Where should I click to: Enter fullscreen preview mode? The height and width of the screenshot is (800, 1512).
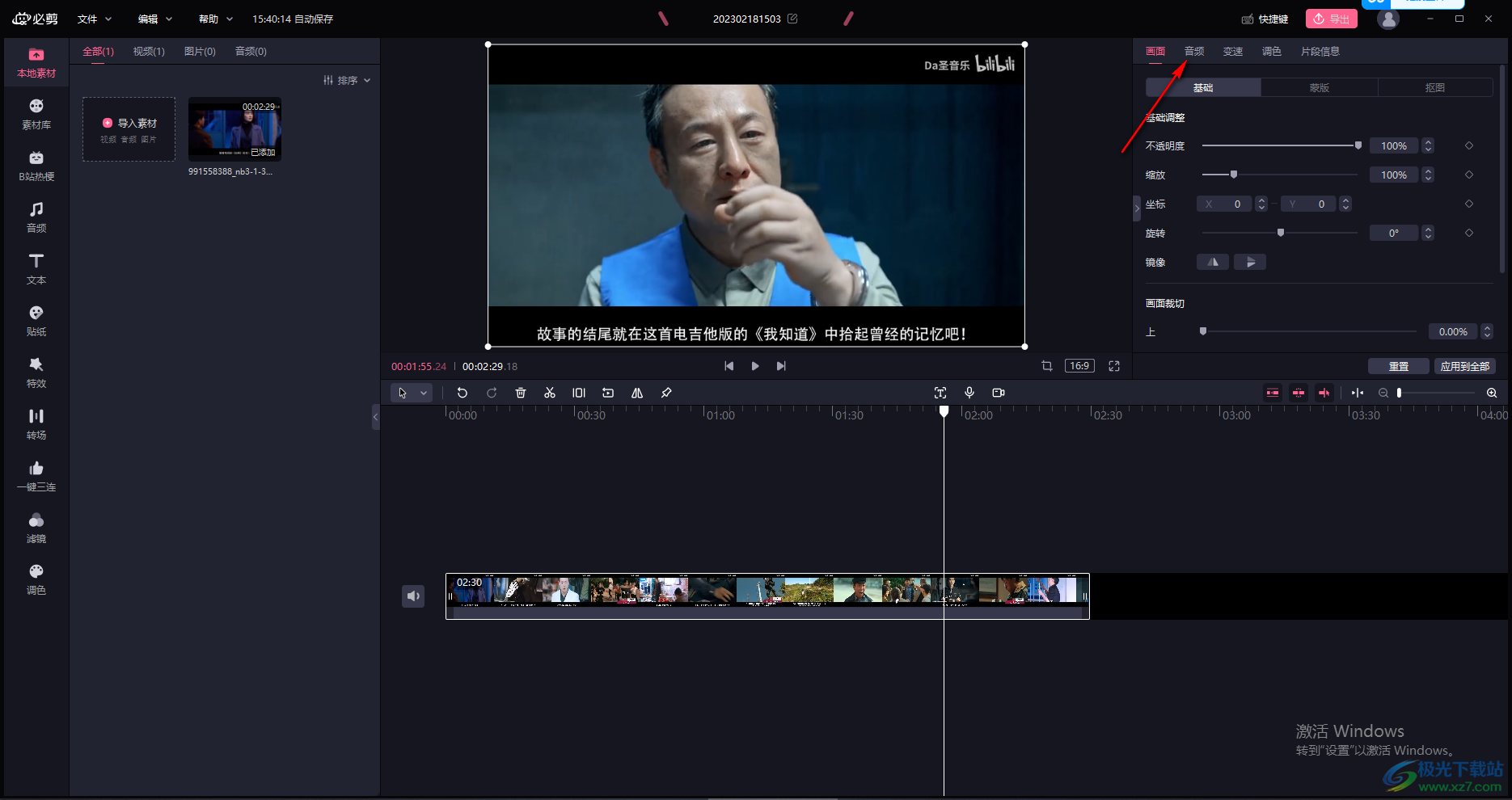(1114, 366)
